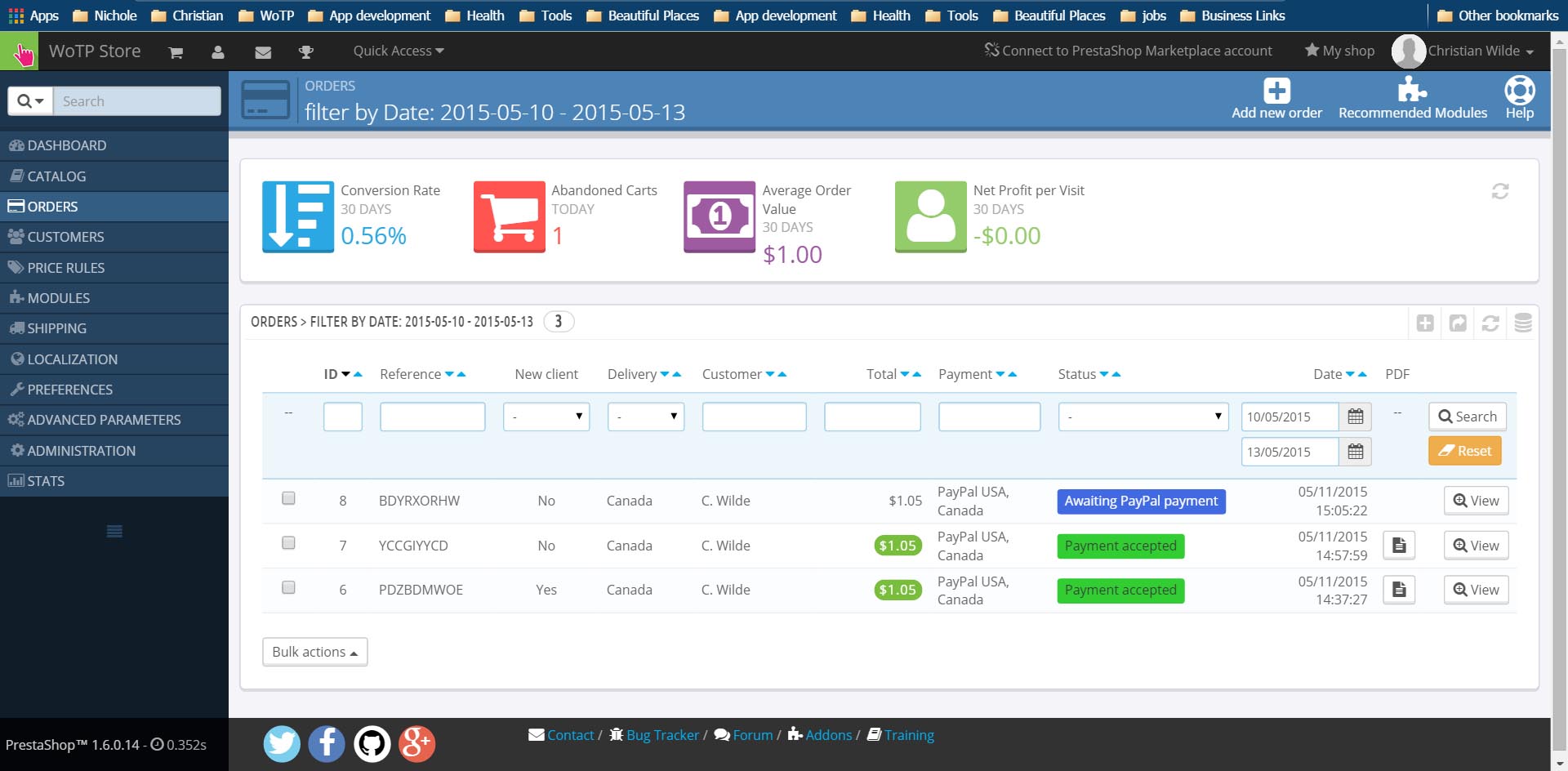Image resolution: width=1568 pixels, height=771 pixels.
Task: Click the database SQL icon in orders panel header
Action: (x=1523, y=323)
